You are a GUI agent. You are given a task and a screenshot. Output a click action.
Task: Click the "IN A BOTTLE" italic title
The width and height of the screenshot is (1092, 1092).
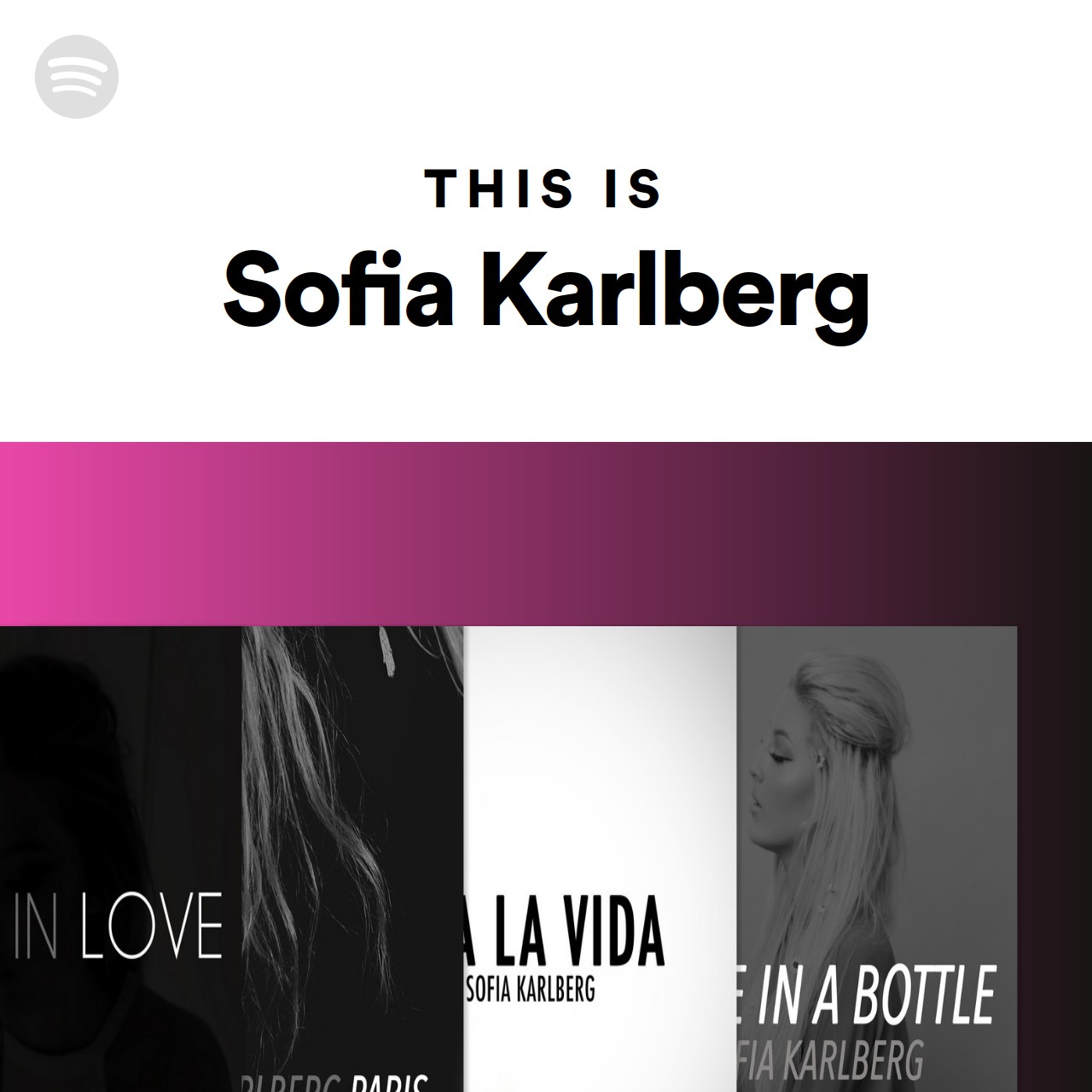[868, 995]
